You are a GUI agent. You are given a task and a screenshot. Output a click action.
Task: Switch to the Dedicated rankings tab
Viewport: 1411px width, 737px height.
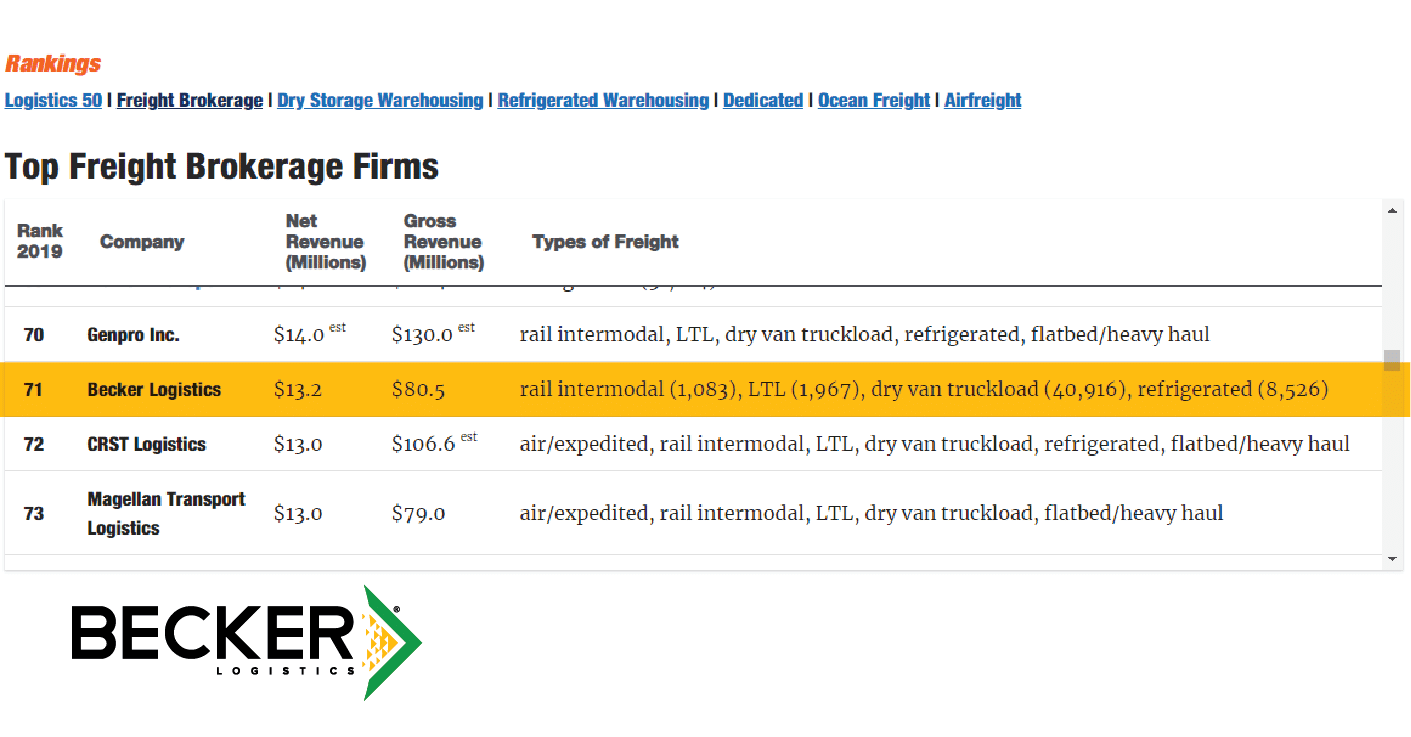tap(763, 101)
